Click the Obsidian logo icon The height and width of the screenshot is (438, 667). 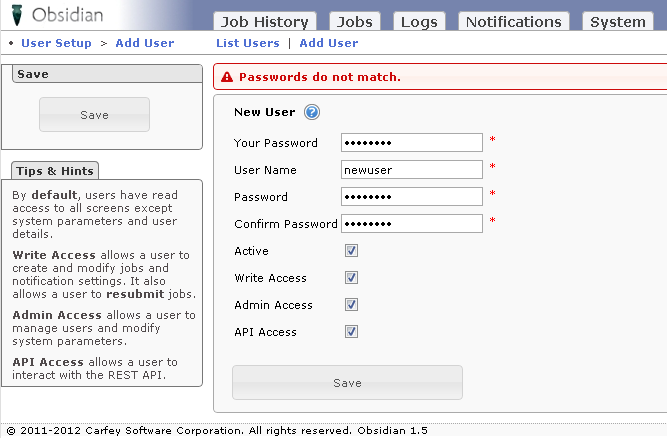(x=17, y=16)
